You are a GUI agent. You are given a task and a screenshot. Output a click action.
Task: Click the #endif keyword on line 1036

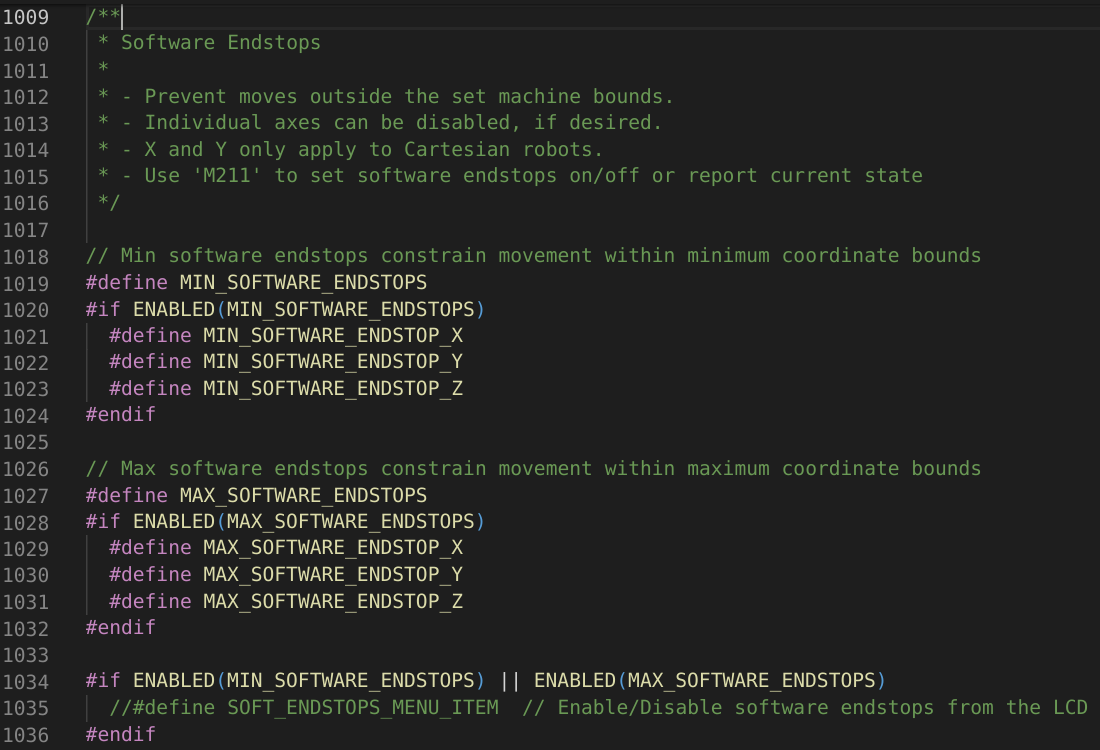[120, 734]
